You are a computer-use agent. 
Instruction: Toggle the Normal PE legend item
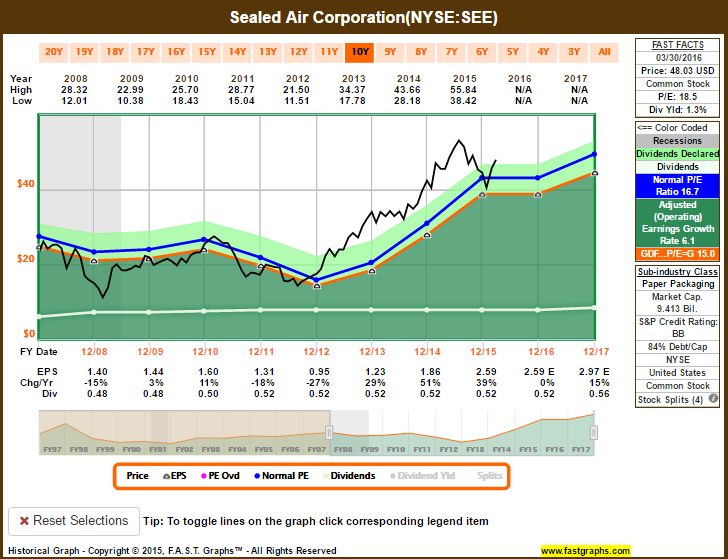tap(281, 476)
